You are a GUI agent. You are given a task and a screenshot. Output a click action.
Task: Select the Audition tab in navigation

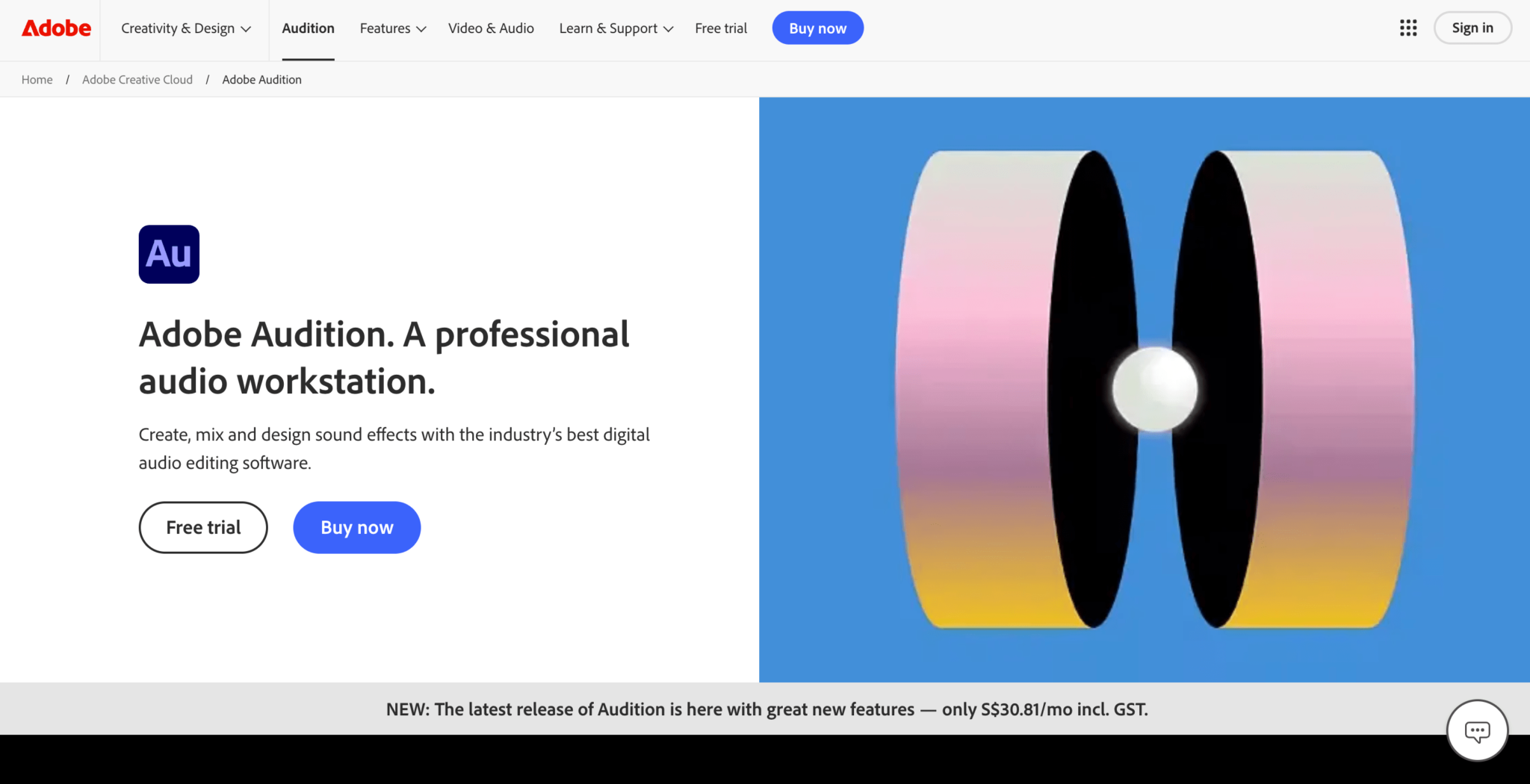(308, 28)
